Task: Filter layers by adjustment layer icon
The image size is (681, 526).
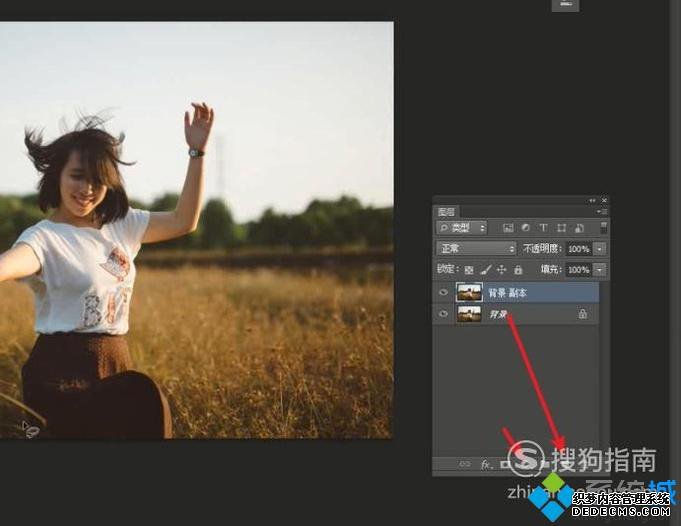Action: (526, 228)
